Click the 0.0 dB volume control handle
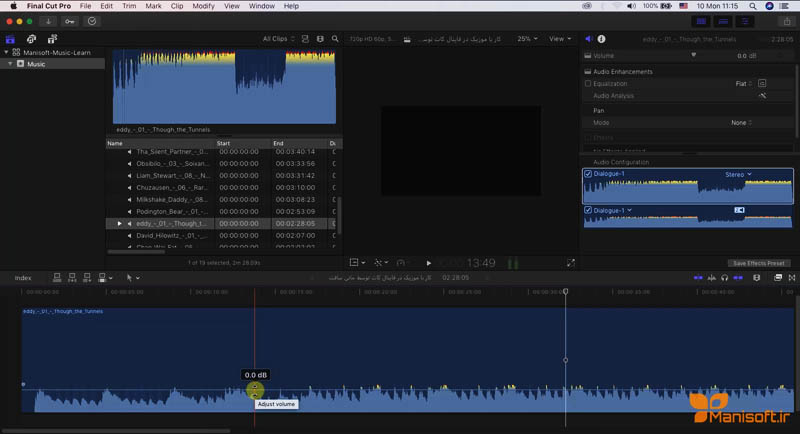This screenshot has width=800, height=434. (x=255, y=391)
